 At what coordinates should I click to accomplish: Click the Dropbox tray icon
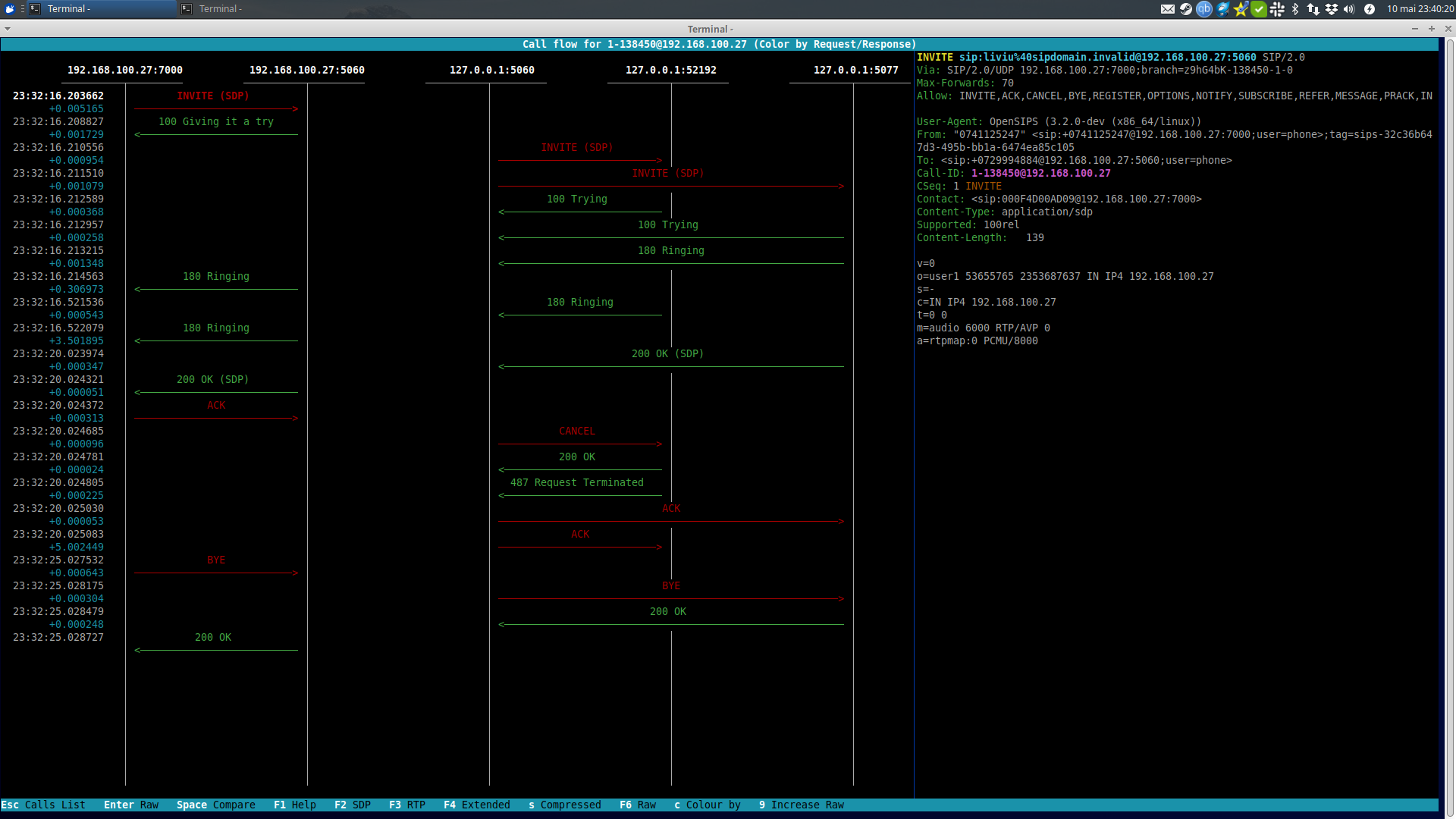click(x=1332, y=9)
